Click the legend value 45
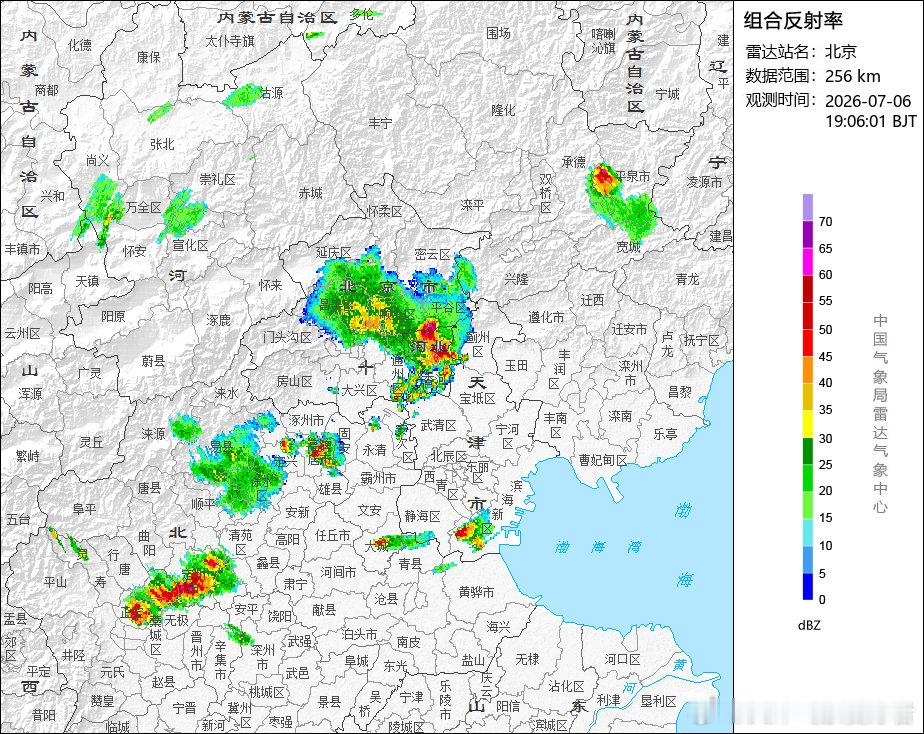Screen dimensions: 924x734 (x=826, y=357)
